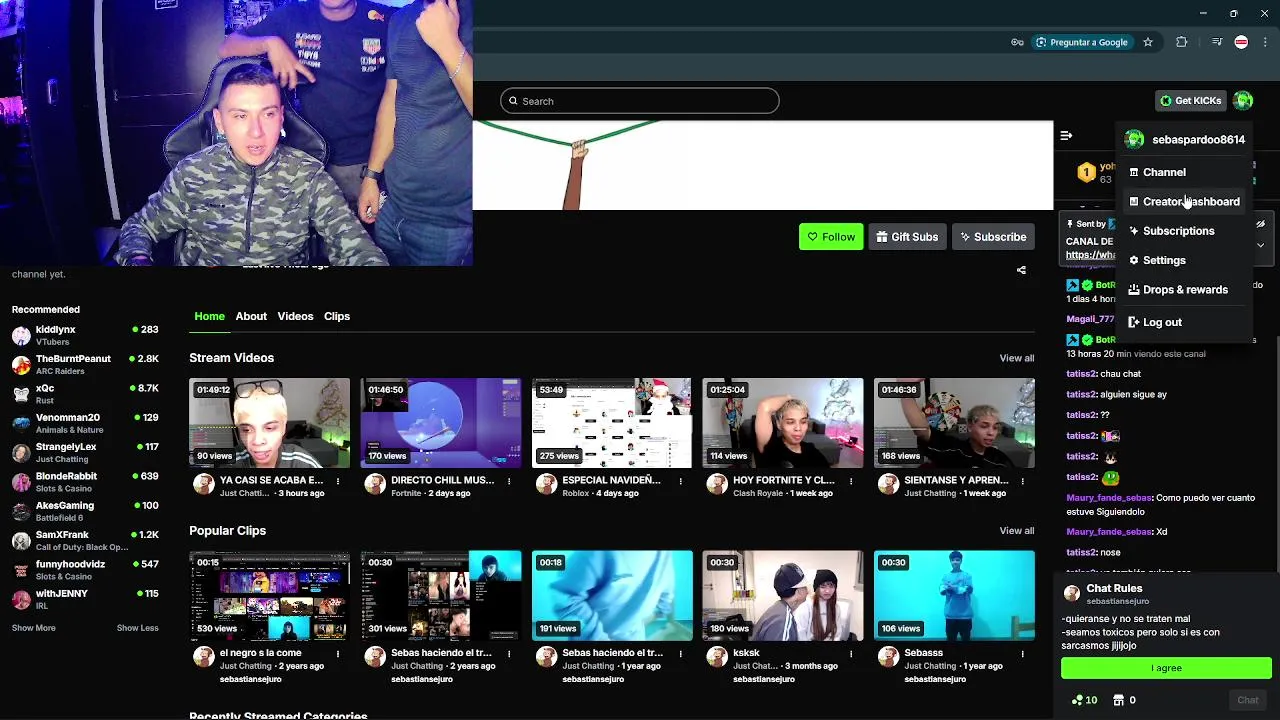Viewport: 1280px width, 720px height.
Task: Open Drops & rewards menu entry
Action: (1184, 289)
